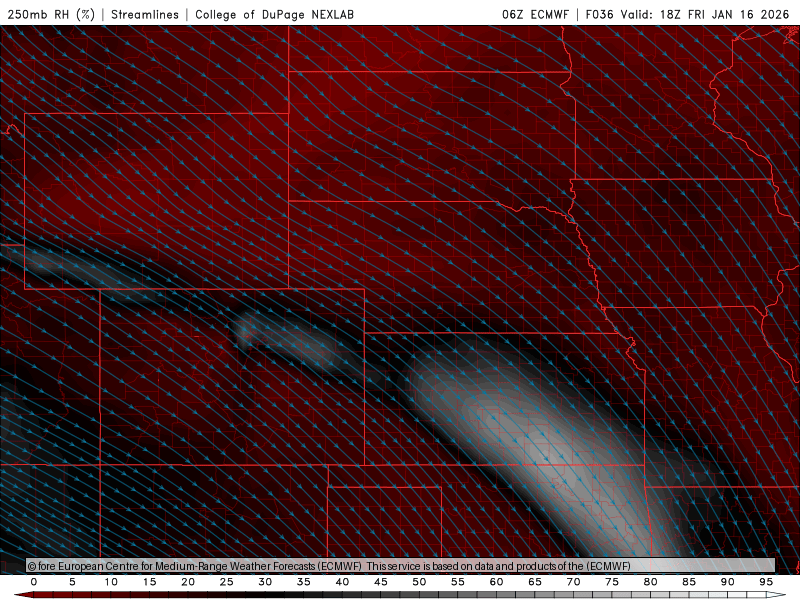Click the "F036" forecast hour label

click(599, 14)
